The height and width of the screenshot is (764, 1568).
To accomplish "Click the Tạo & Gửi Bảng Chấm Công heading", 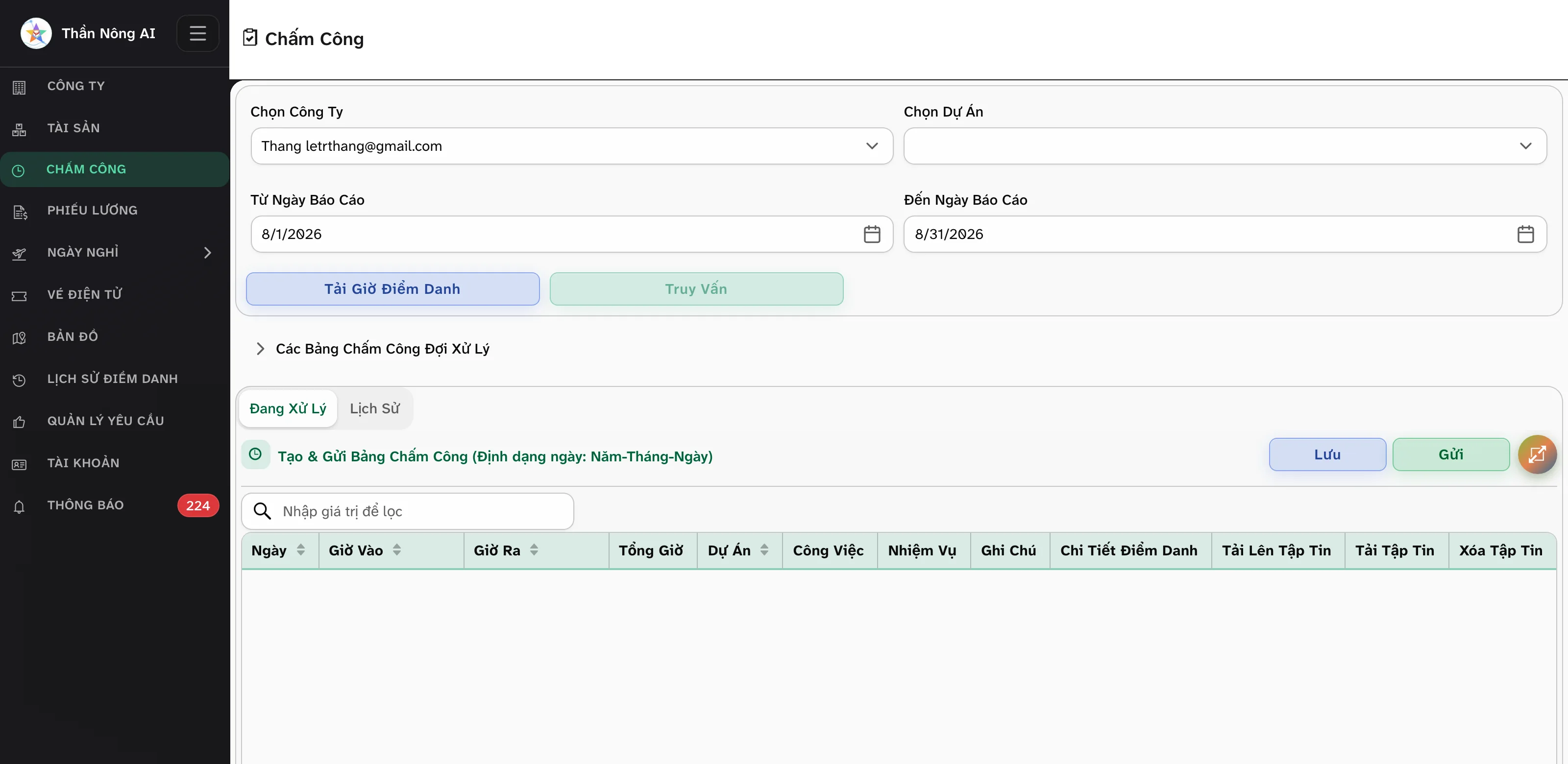I will 495,456.
